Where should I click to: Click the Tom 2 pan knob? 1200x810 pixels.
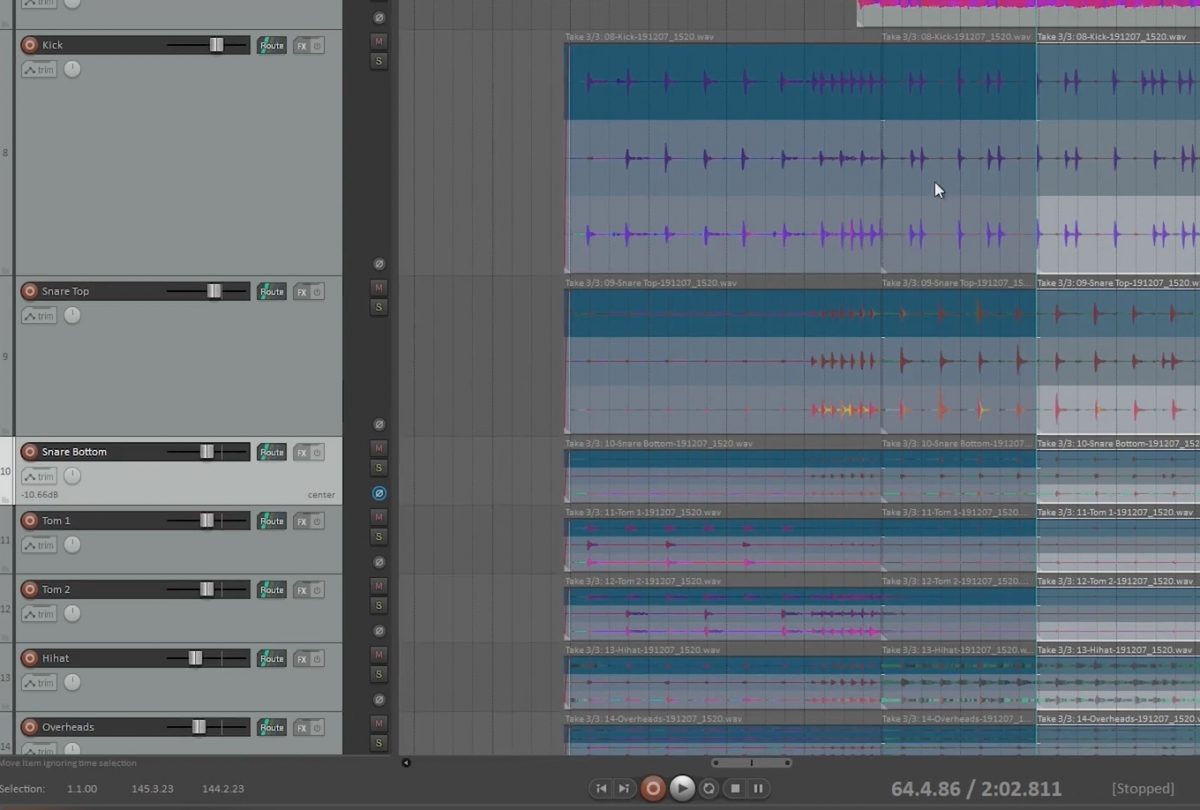(72, 613)
